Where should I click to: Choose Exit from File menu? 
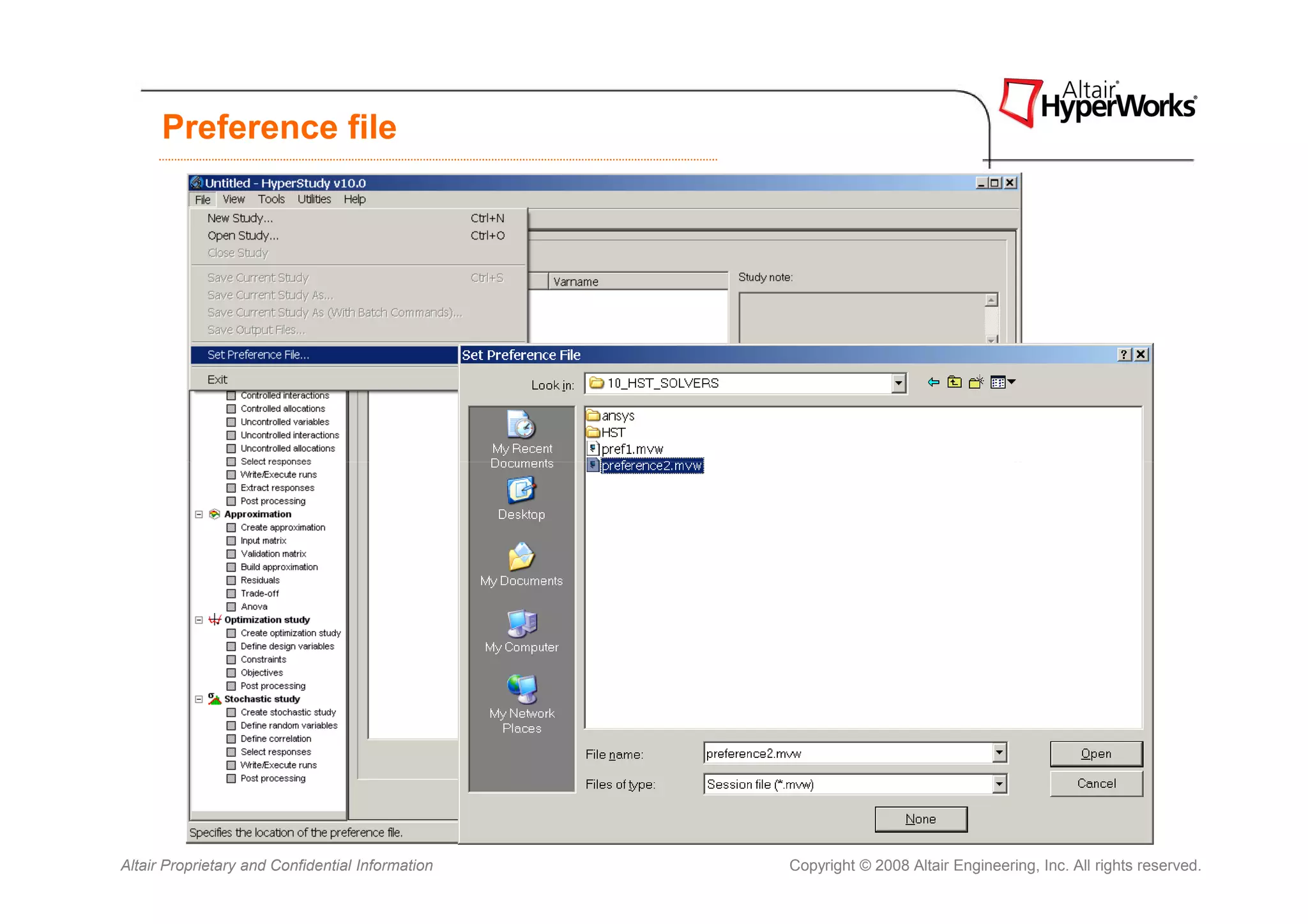click(x=324, y=379)
